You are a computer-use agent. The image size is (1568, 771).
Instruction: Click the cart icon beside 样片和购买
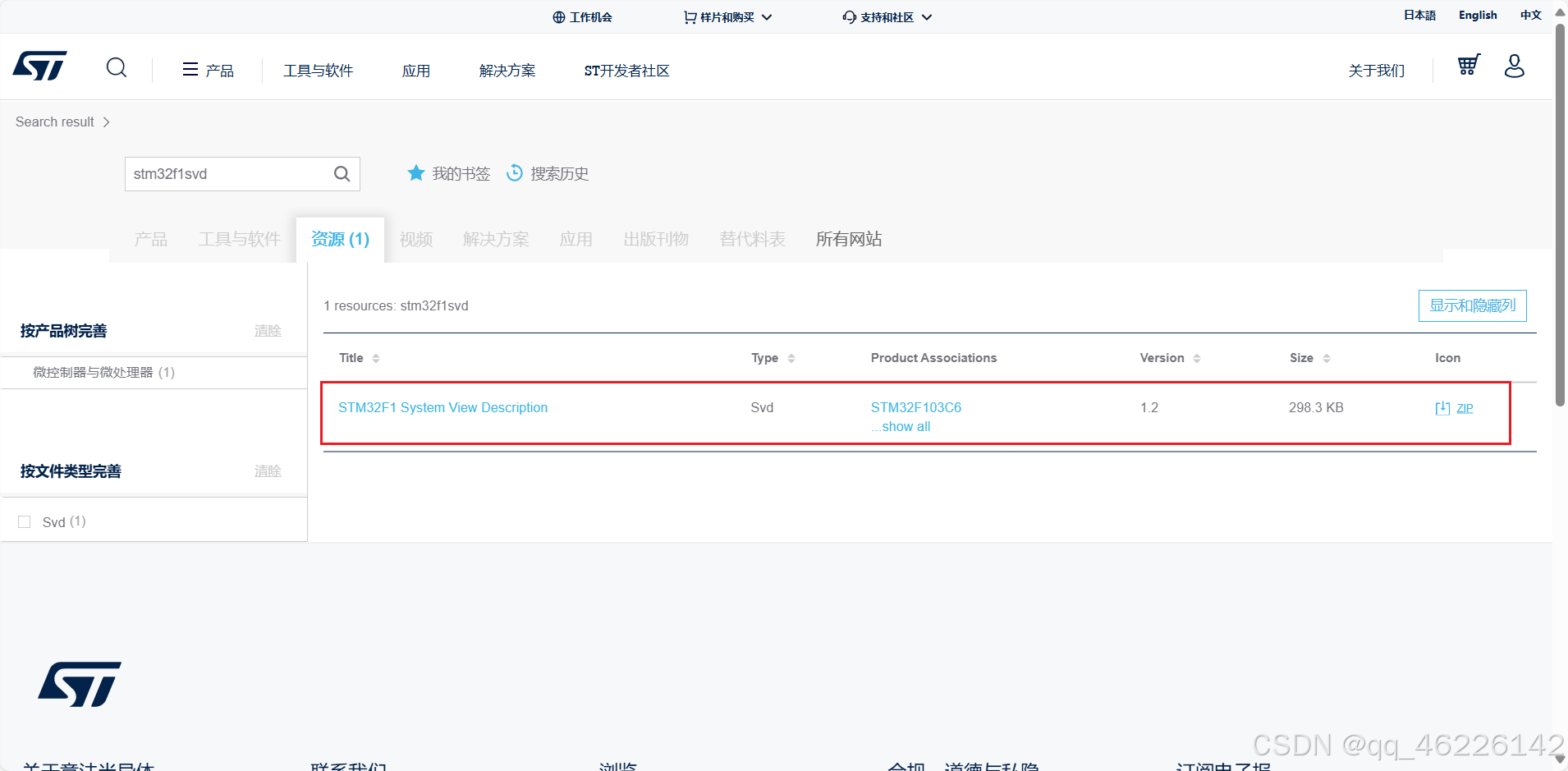[x=690, y=17]
